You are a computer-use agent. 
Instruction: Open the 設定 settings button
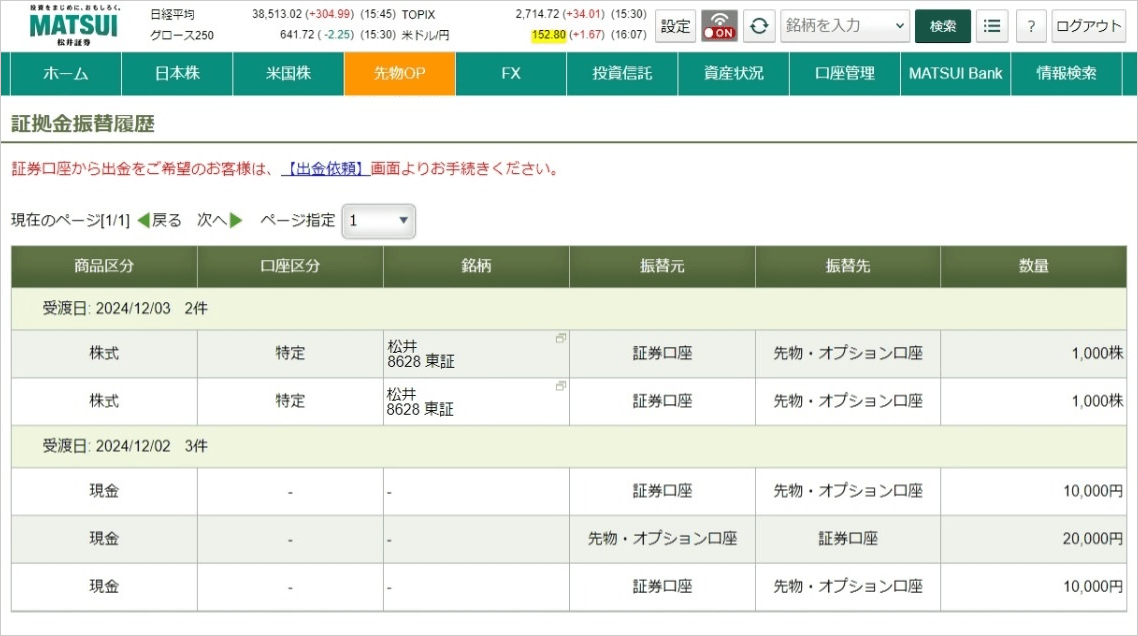(676, 27)
